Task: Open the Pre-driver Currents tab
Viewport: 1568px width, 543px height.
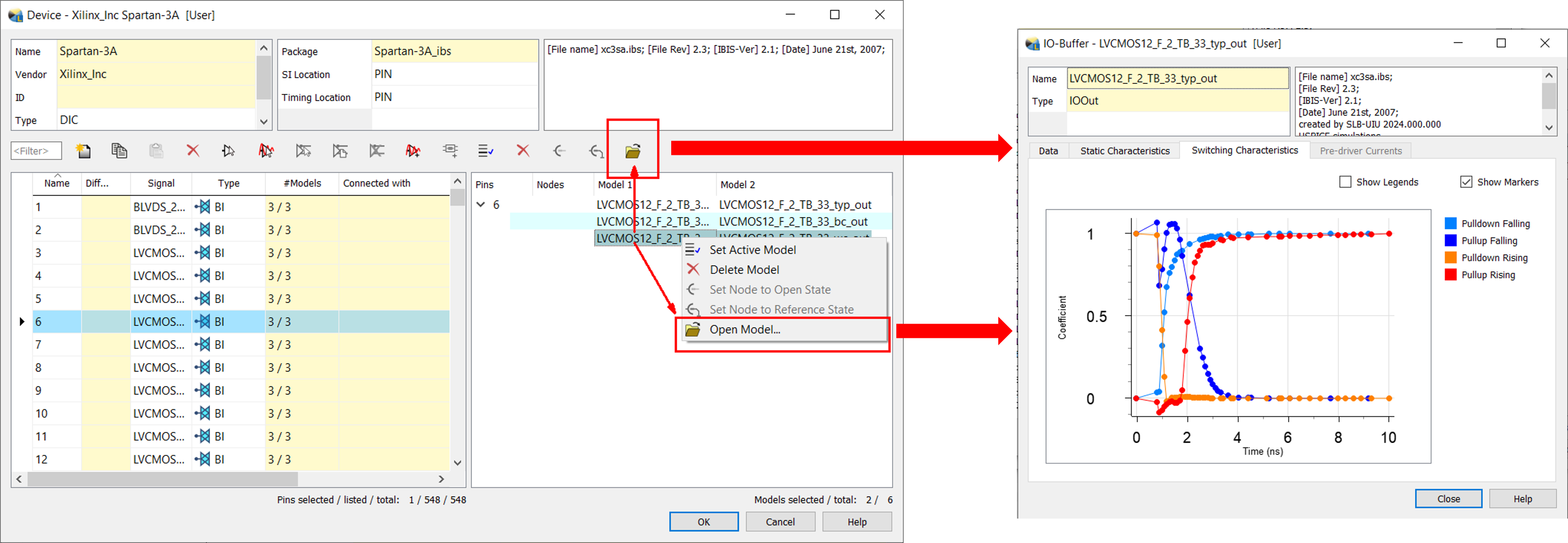Action: click(1360, 151)
